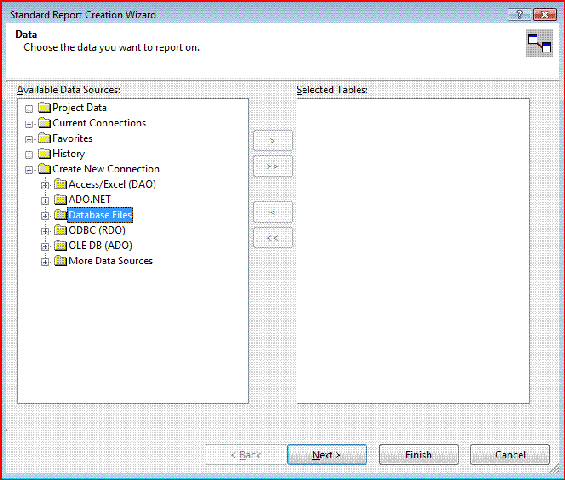Expand the Access/Excel (DAO) node

45,185
